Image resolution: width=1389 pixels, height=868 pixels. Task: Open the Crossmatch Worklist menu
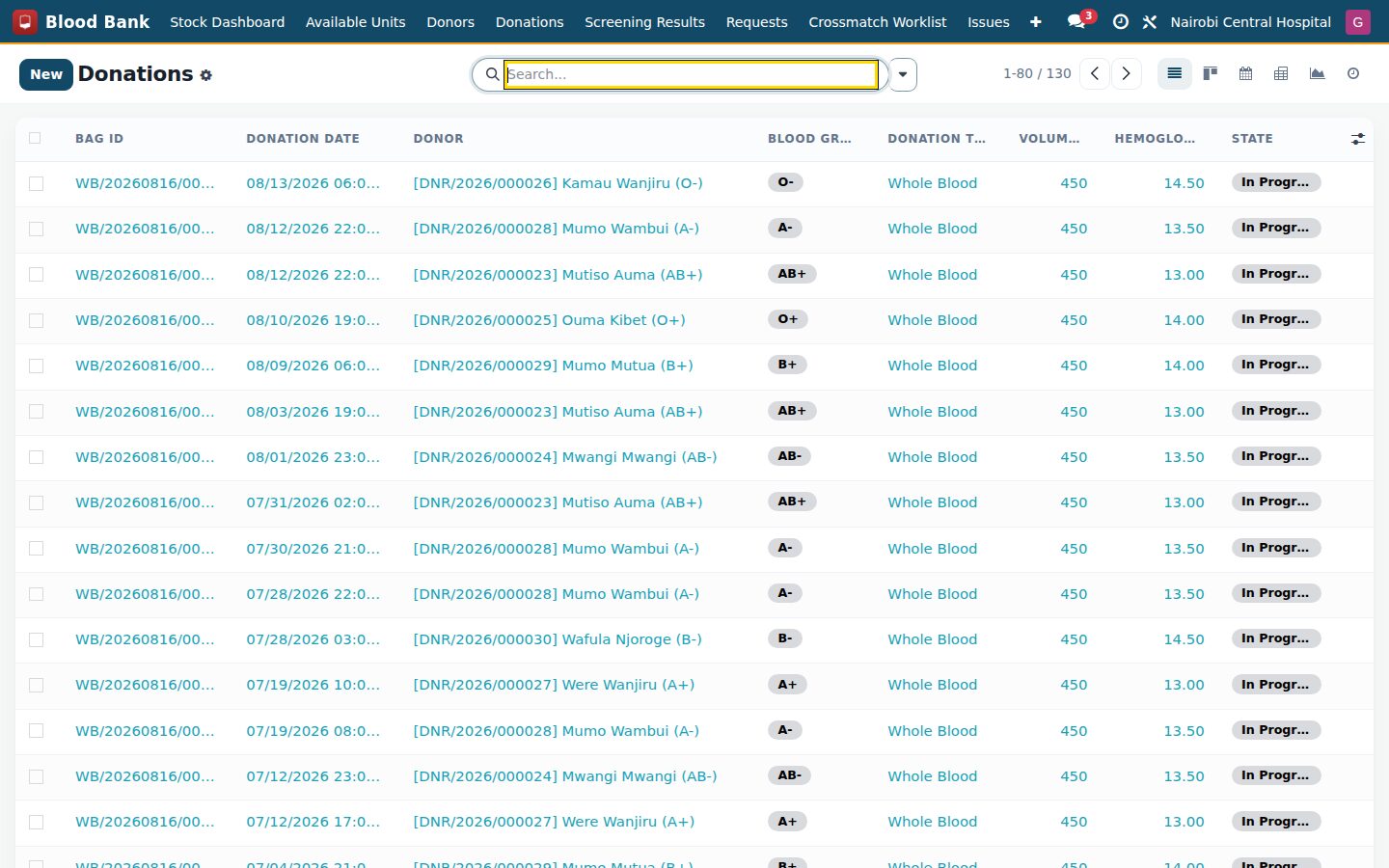(877, 21)
